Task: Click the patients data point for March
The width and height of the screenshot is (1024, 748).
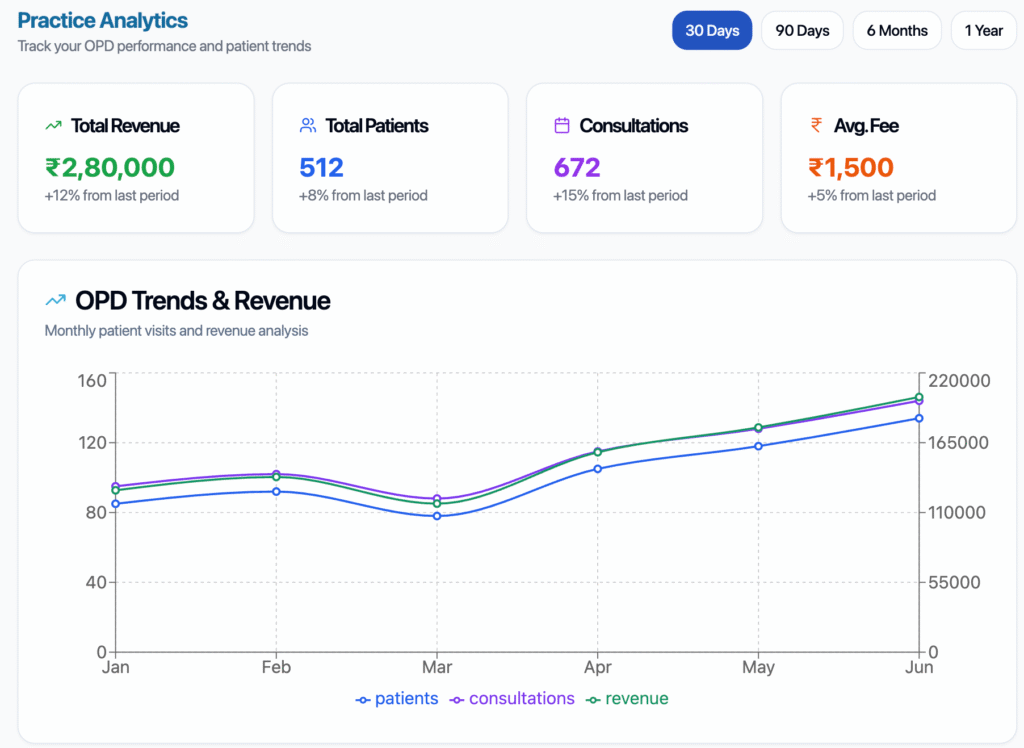Action: click(x=437, y=516)
